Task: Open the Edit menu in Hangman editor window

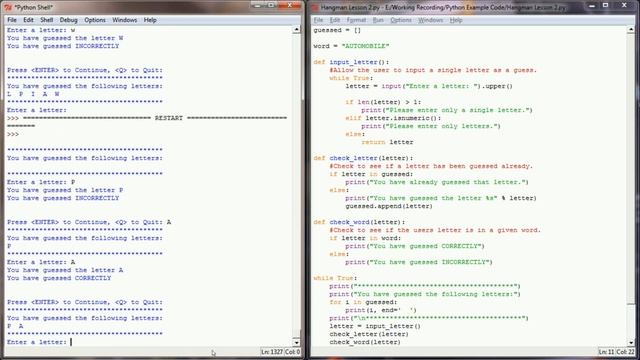Action: click(x=335, y=20)
